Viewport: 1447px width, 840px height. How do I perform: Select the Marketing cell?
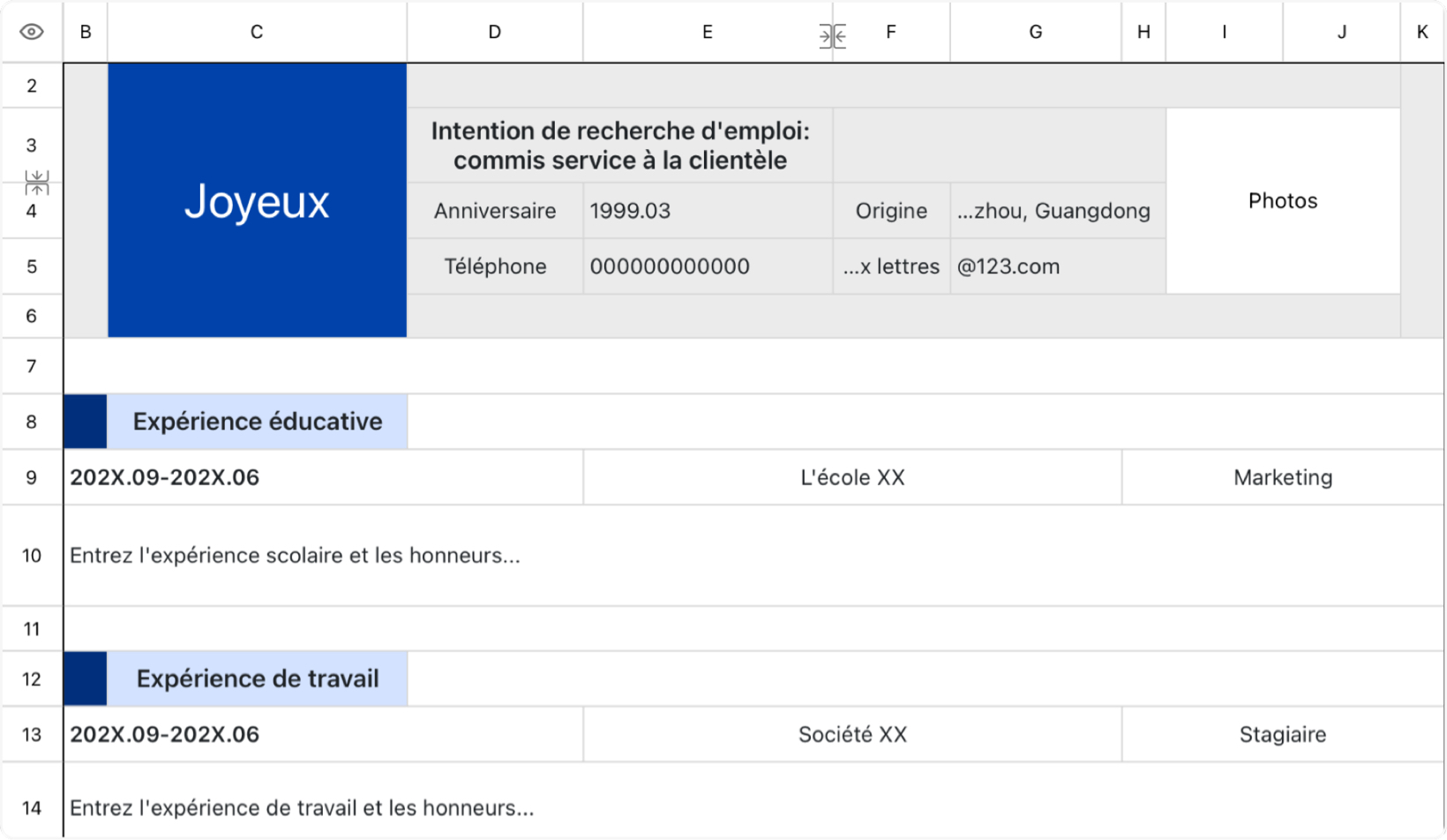tap(1283, 477)
